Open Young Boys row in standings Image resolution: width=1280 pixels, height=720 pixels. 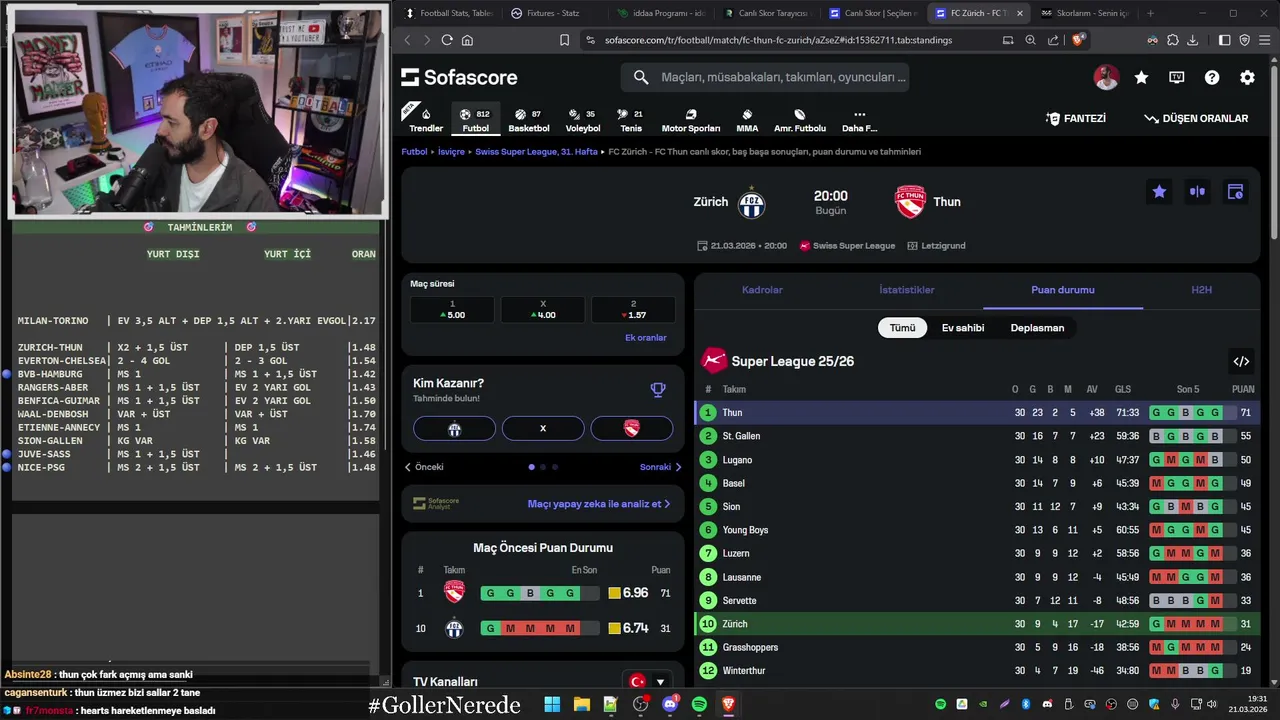tap(977, 530)
